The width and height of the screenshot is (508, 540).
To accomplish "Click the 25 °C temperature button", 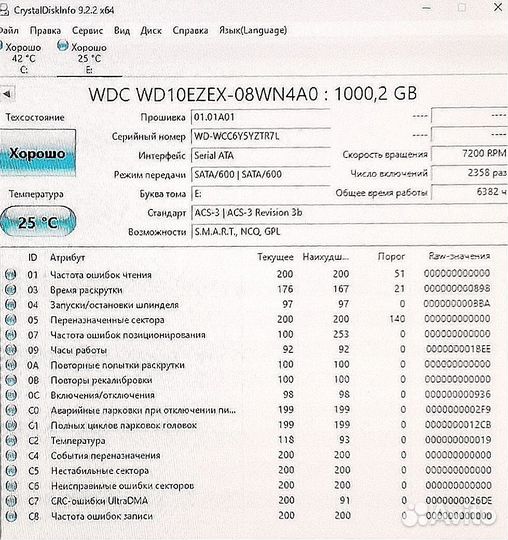I will (x=37, y=222).
